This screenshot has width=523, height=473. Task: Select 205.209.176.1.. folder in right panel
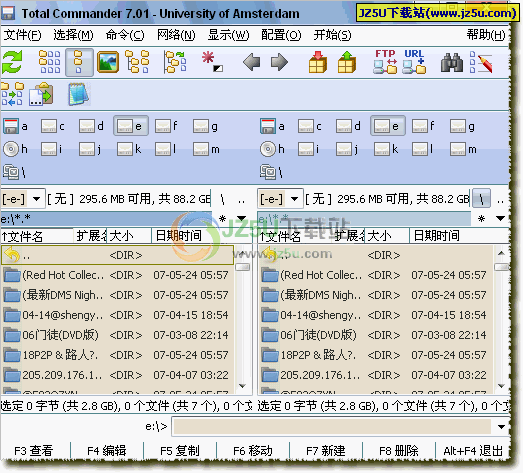[376, 375]
